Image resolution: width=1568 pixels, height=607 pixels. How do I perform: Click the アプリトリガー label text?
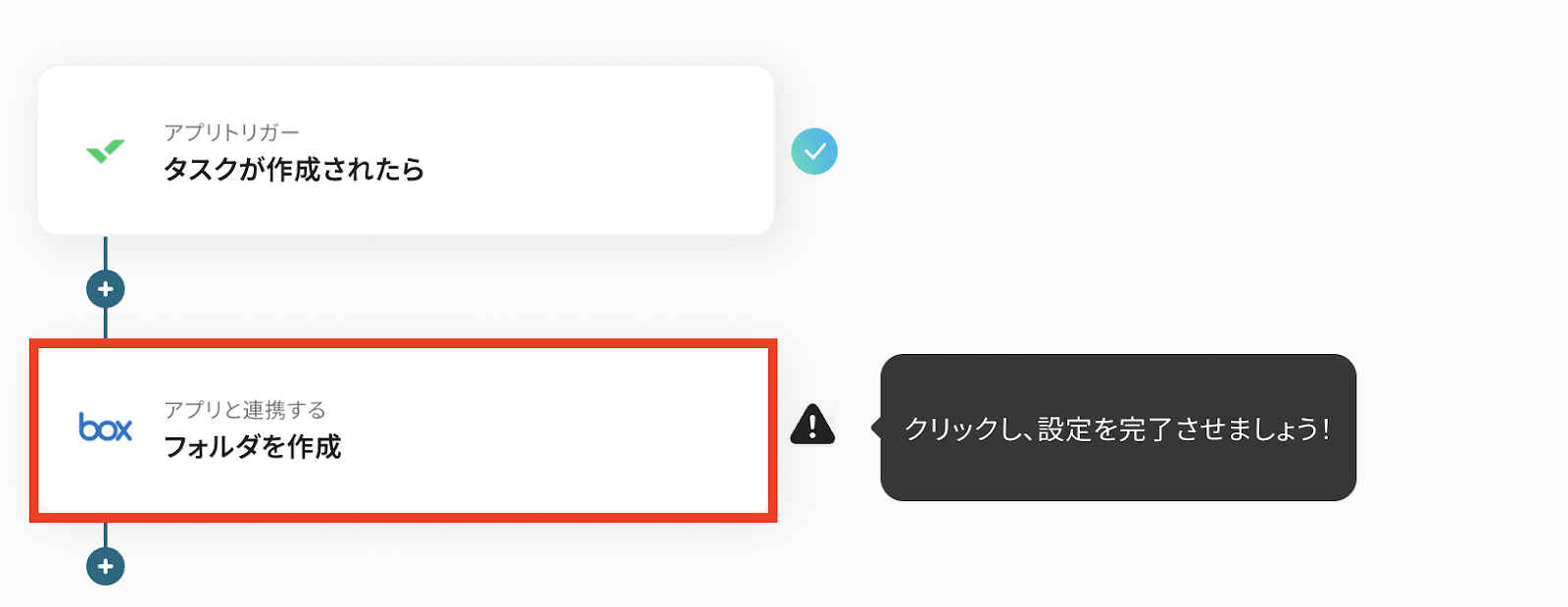[232, 132]
